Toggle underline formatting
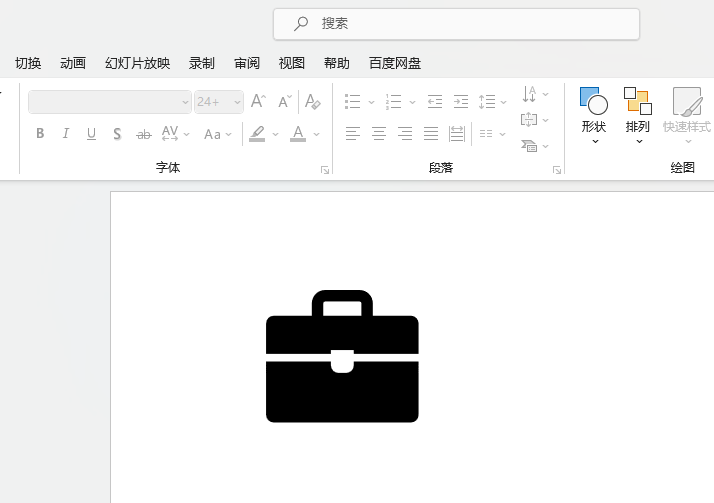This screenshot has height=503, width=714. pyautogui.click(x=92, y=133)
